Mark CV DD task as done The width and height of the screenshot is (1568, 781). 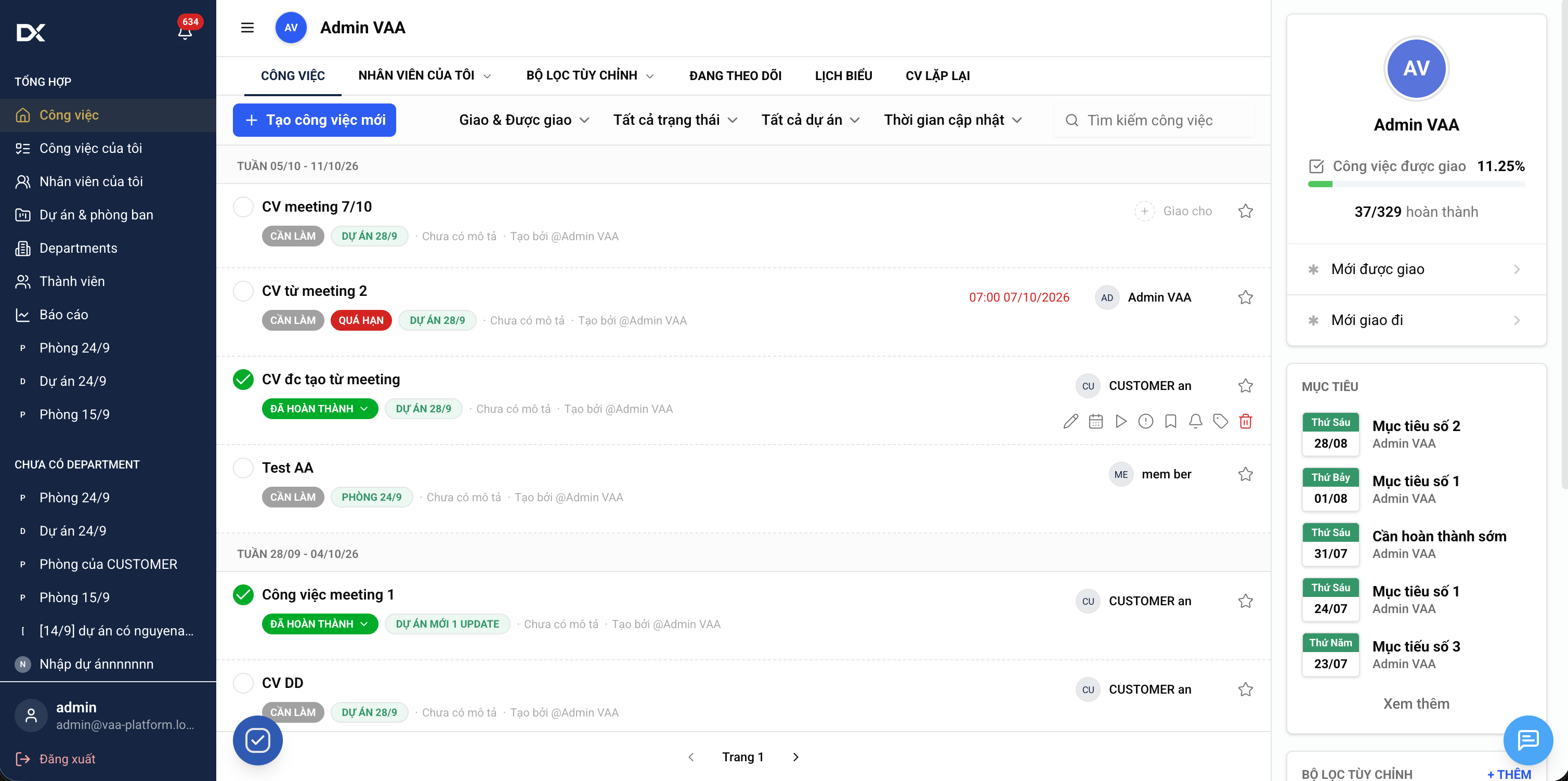coord(243,683)
